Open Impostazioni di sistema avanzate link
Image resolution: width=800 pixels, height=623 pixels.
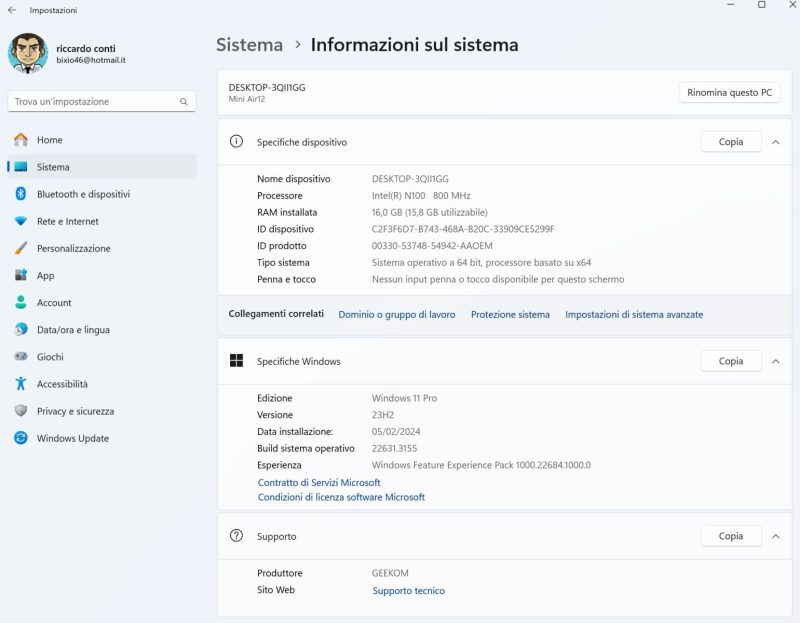click(x=634, y=314)
